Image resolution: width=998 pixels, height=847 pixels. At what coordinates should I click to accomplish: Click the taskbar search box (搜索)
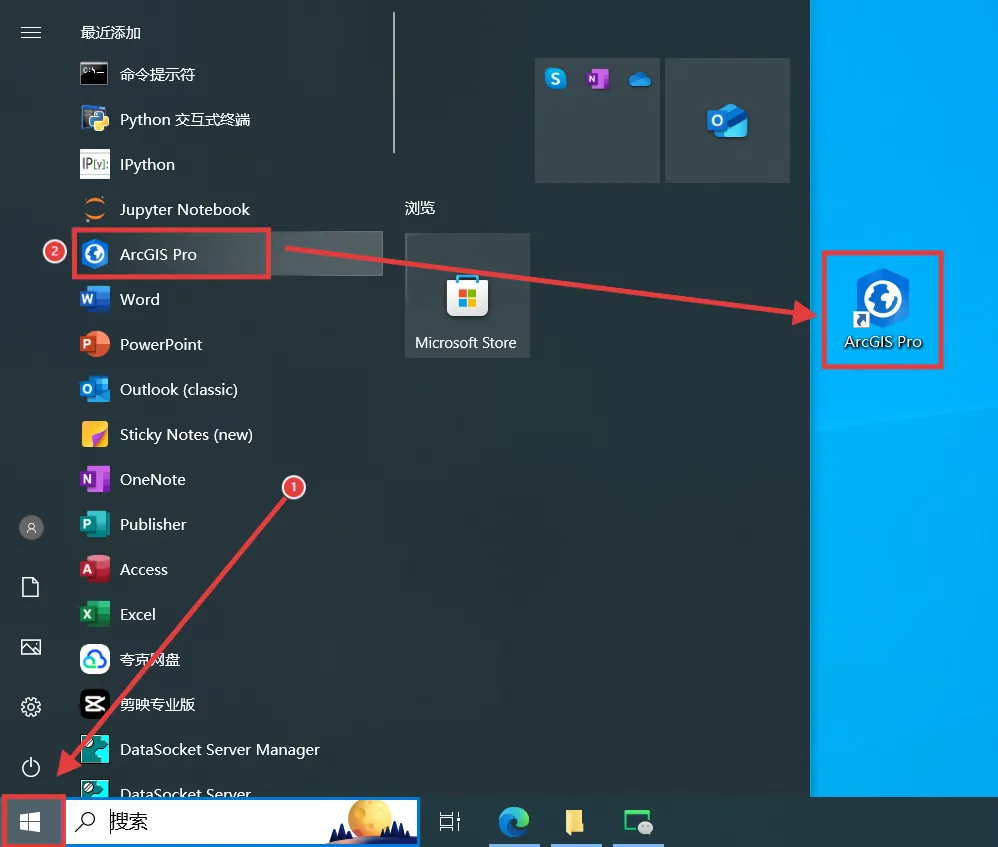tap(242, 822)
